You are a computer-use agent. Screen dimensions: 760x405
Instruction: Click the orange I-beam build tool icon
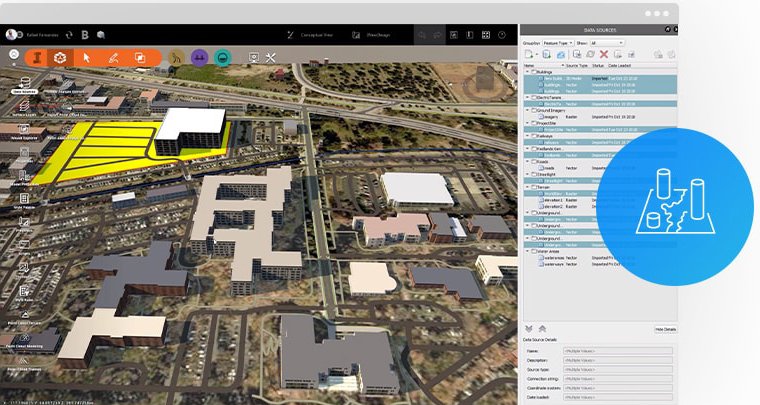[x=36, y=58]
